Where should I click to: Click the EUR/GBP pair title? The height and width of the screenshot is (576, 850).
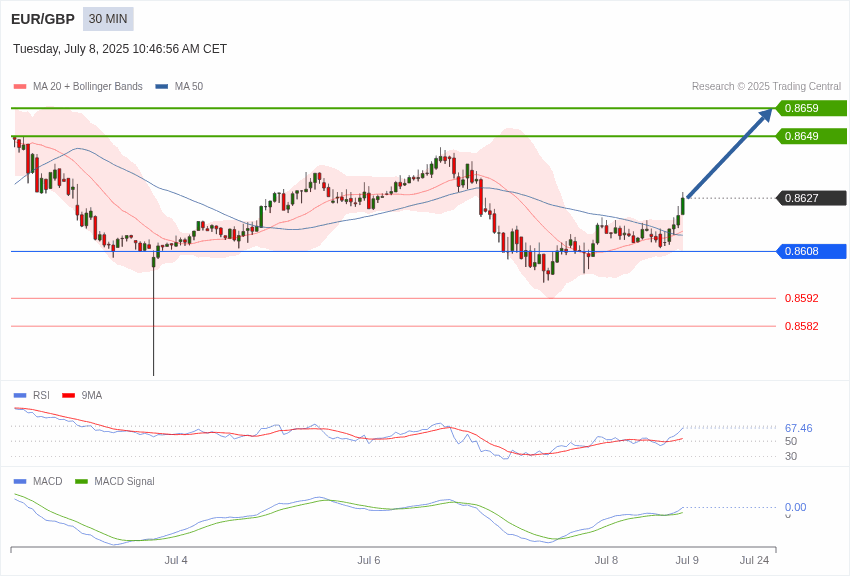click(43, 19)
